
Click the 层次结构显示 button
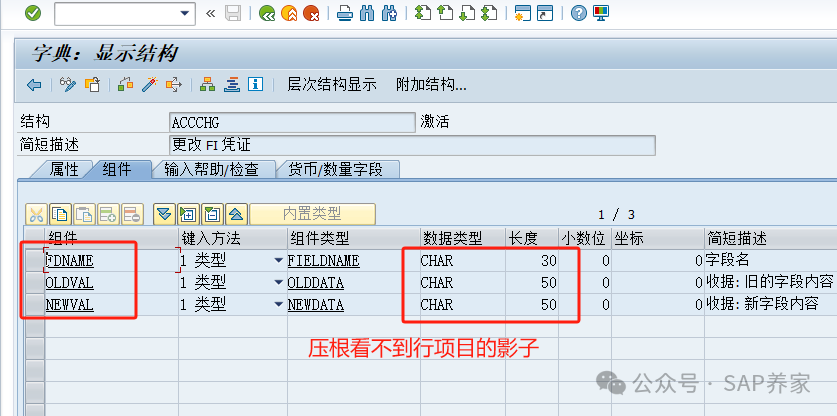[x=332, y=84]
